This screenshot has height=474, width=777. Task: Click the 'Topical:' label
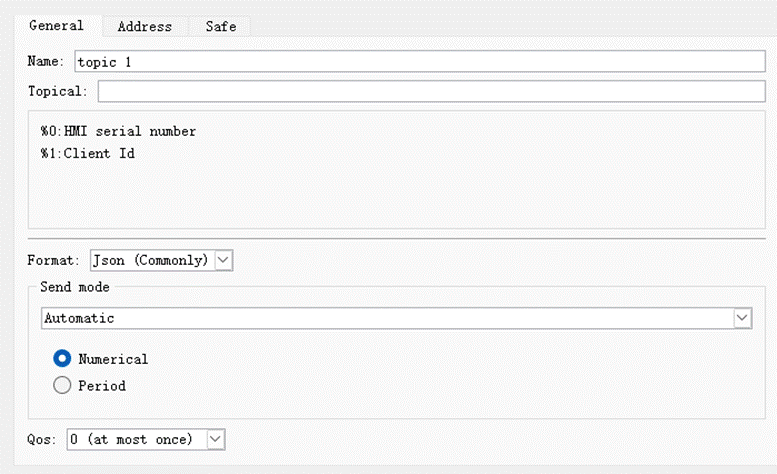[58, 92]
